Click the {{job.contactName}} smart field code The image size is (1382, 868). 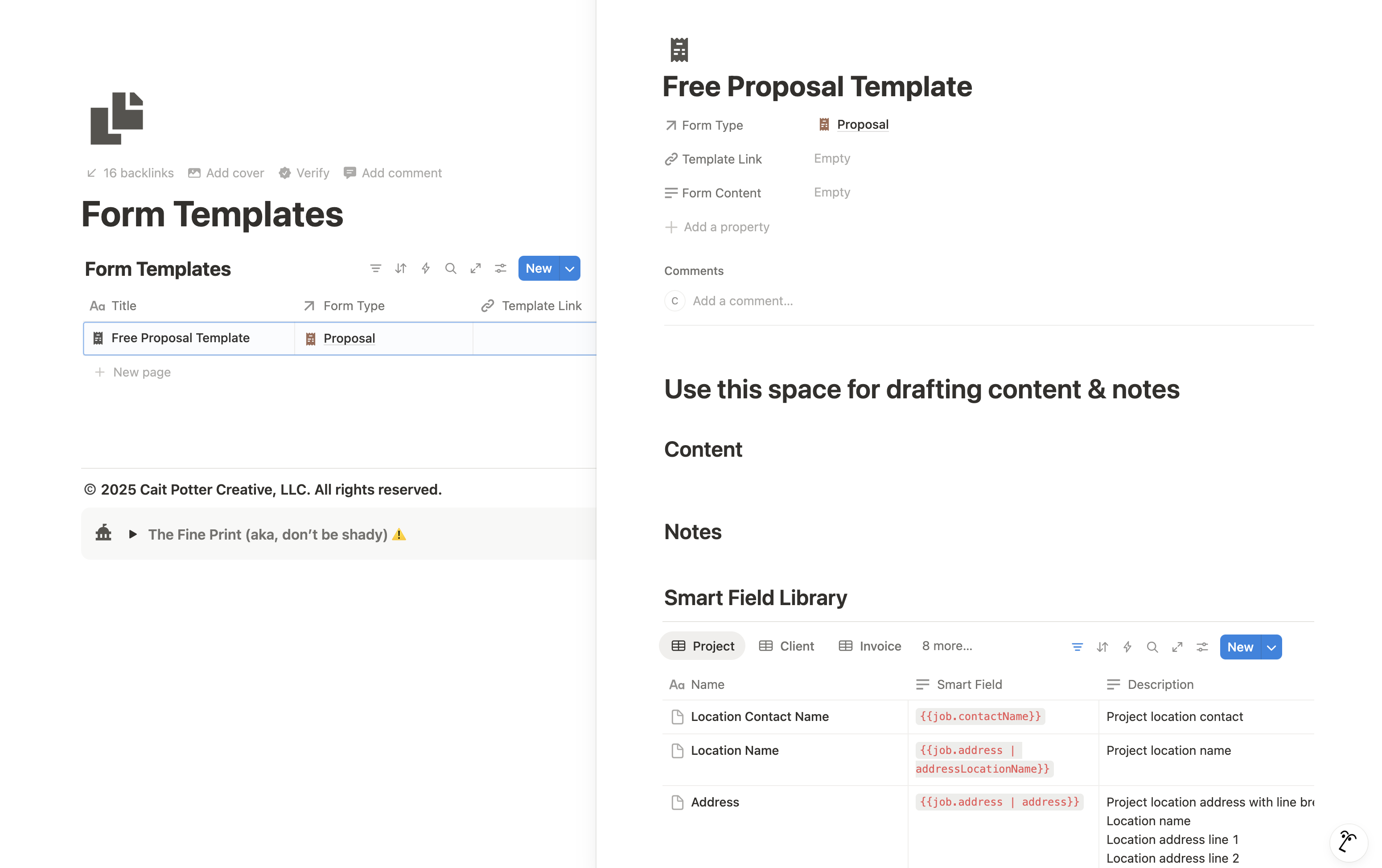[980, 717]
